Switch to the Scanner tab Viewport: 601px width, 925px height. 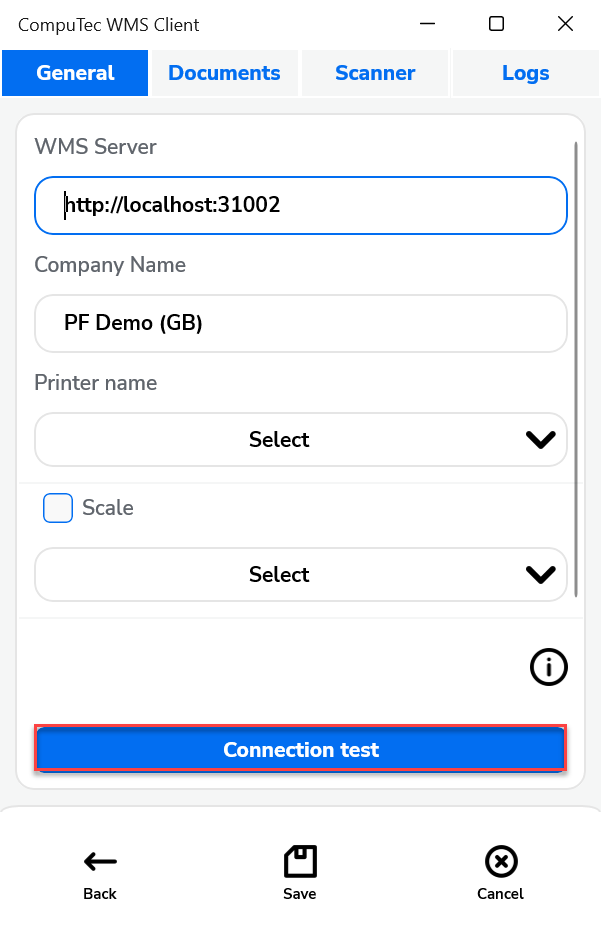[x=374, y=72]
